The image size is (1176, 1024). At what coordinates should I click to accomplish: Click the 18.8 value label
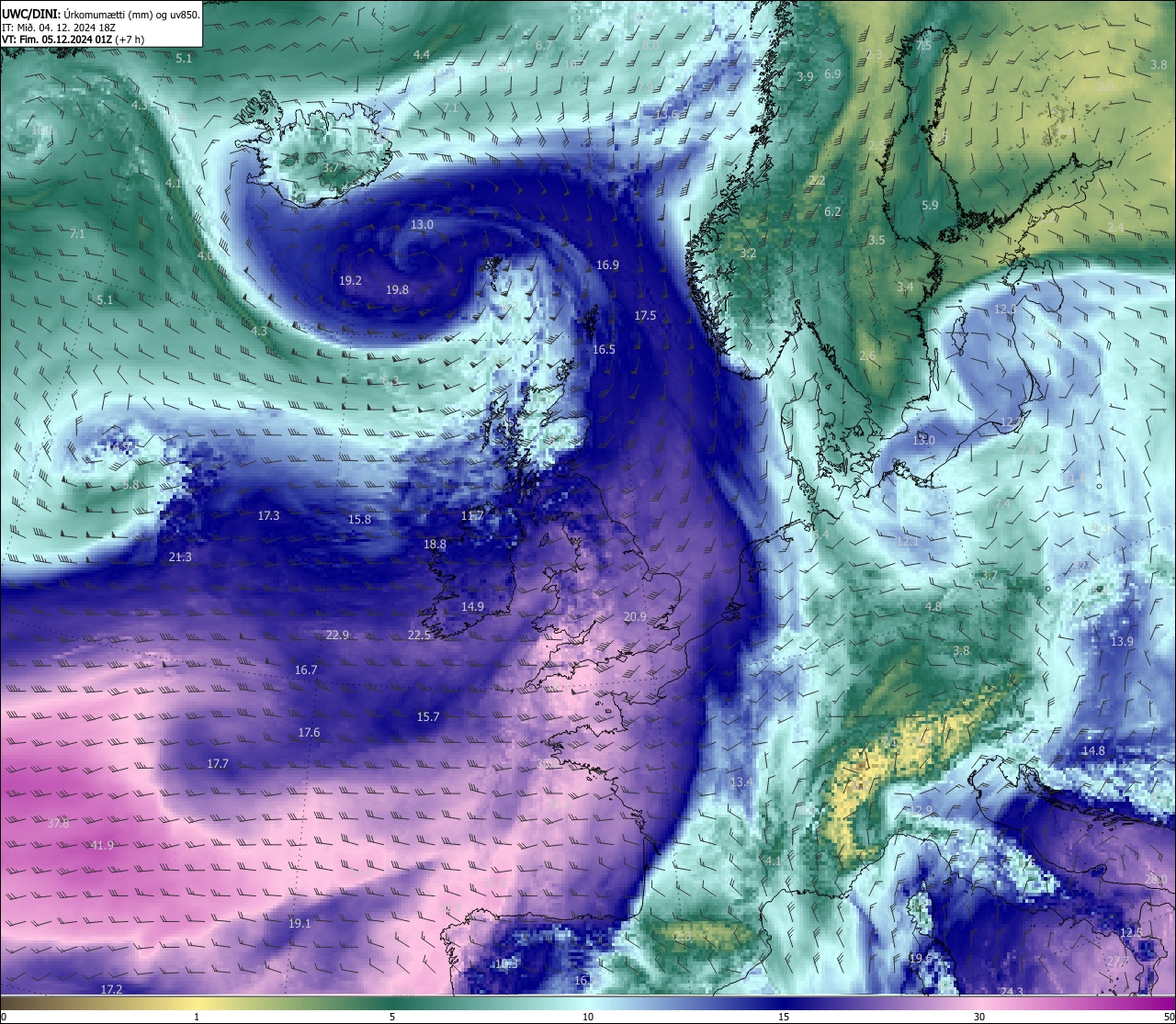click(435, 544)
